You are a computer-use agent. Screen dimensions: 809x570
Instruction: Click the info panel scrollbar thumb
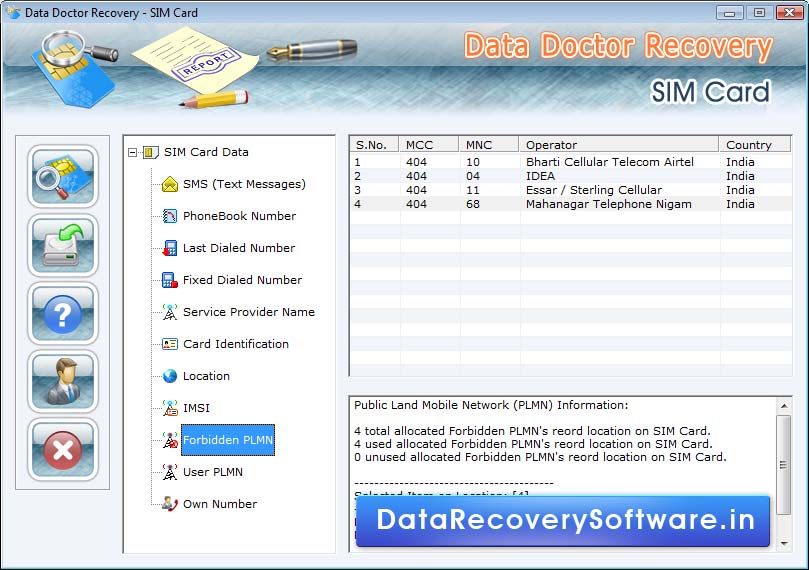coord(784,465)
